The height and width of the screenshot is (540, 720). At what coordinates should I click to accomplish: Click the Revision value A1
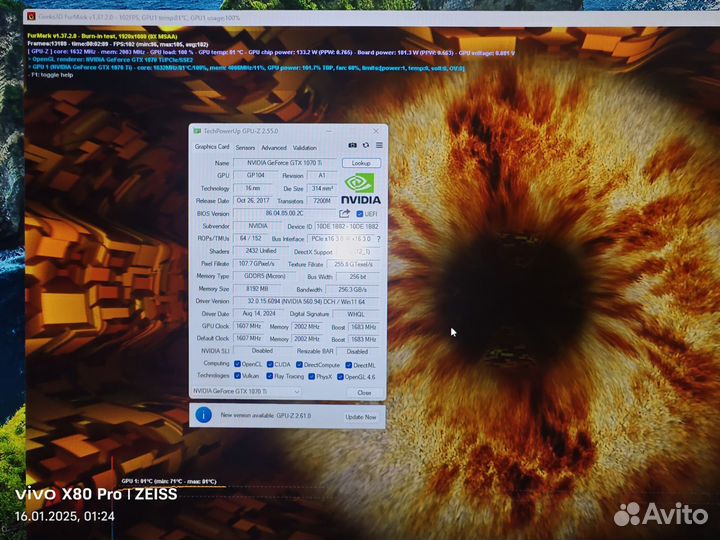pos(322,175)
